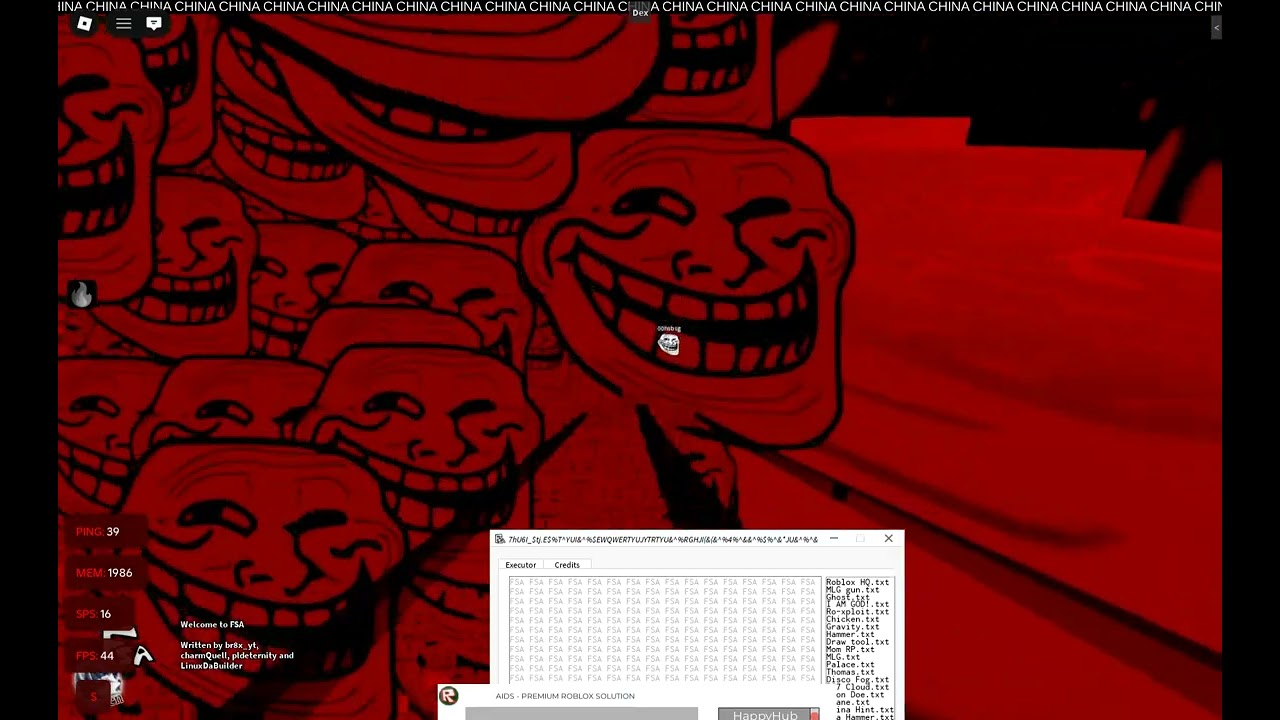Select Hammer.txt script
The image size is (1280, 720).
point(850,635)
